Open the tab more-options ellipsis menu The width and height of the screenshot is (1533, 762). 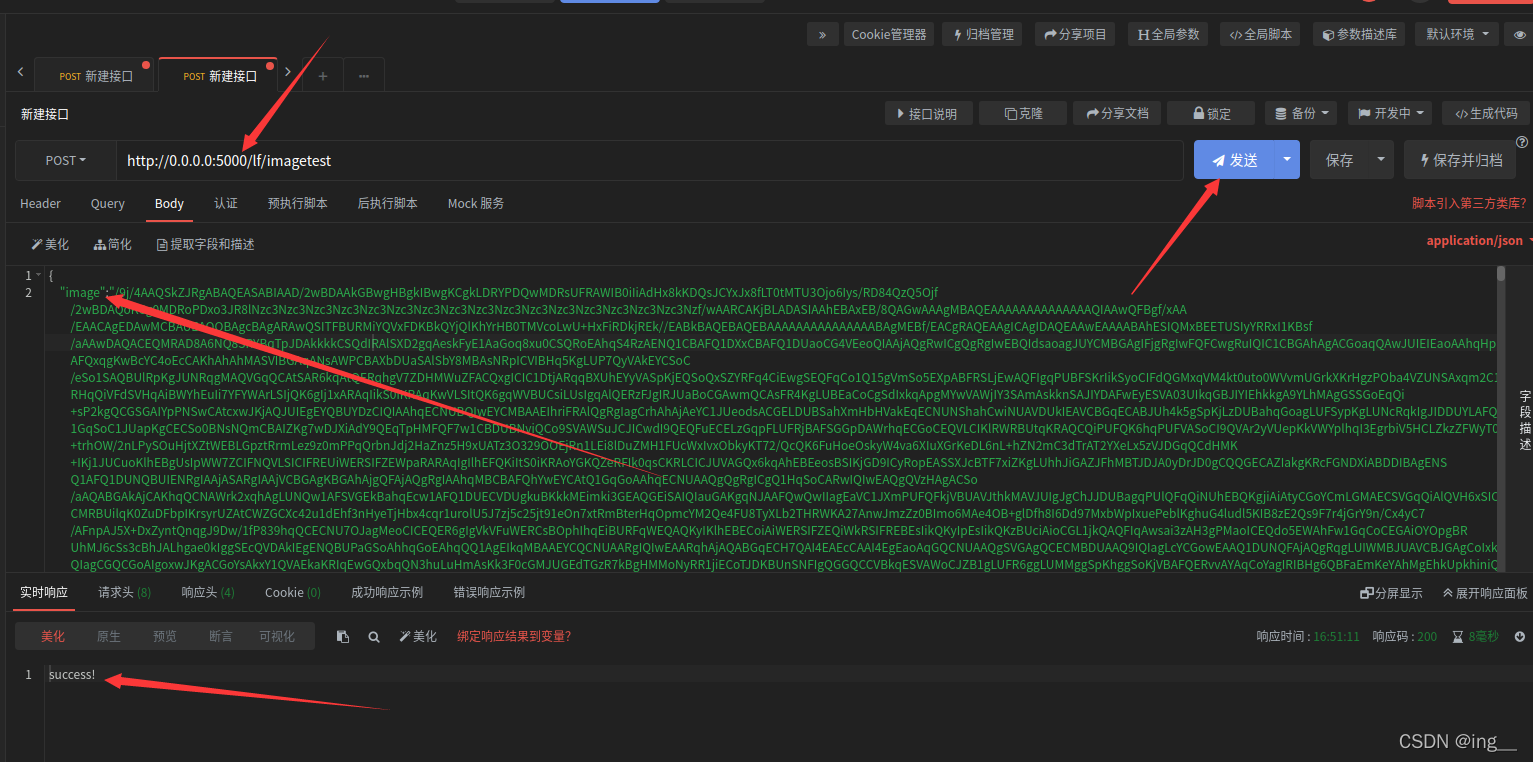[x=363, y=76]
